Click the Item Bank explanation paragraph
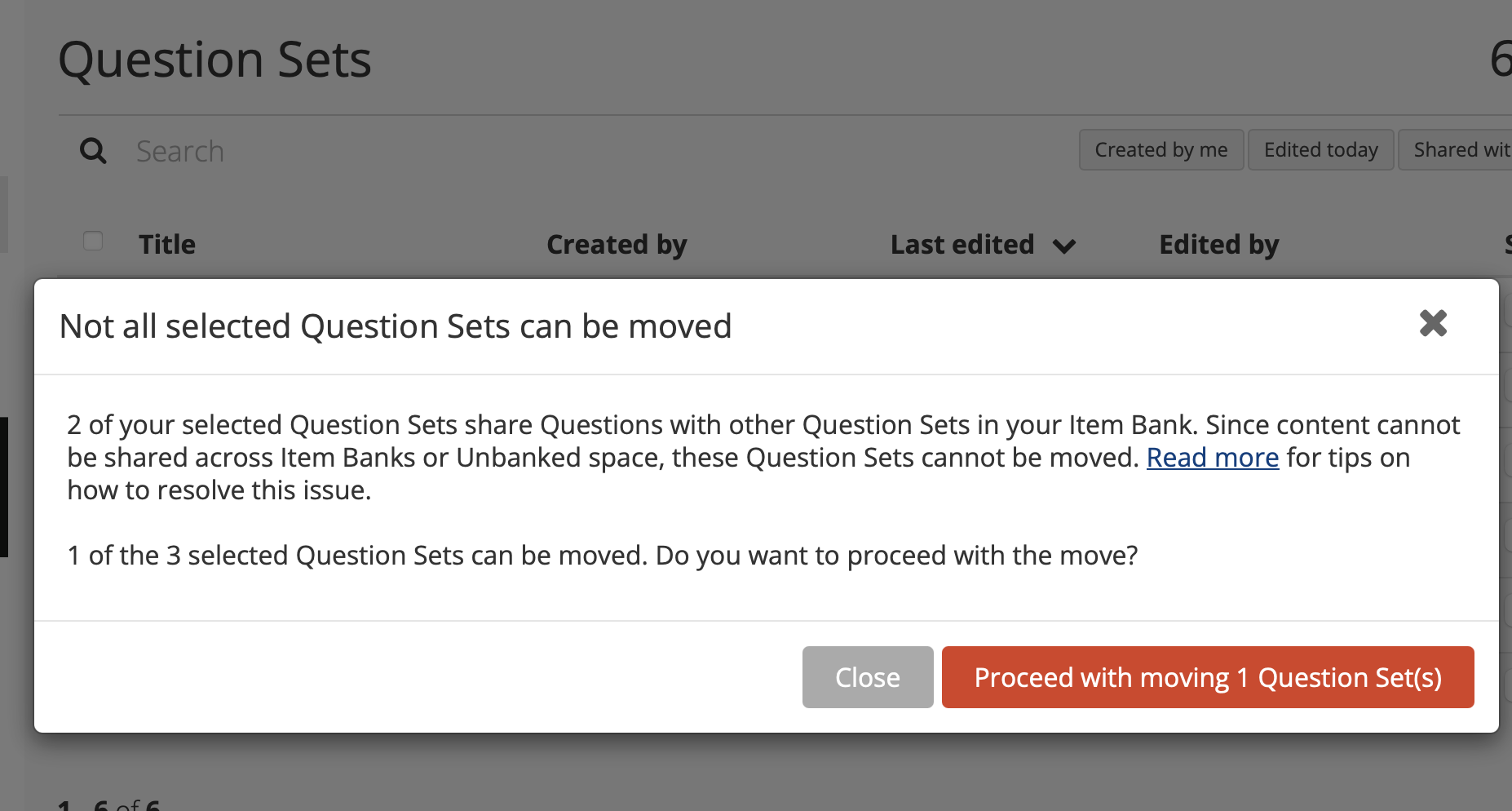The image size is (1512, 811). pyautogui.click(x=763, y=458)
